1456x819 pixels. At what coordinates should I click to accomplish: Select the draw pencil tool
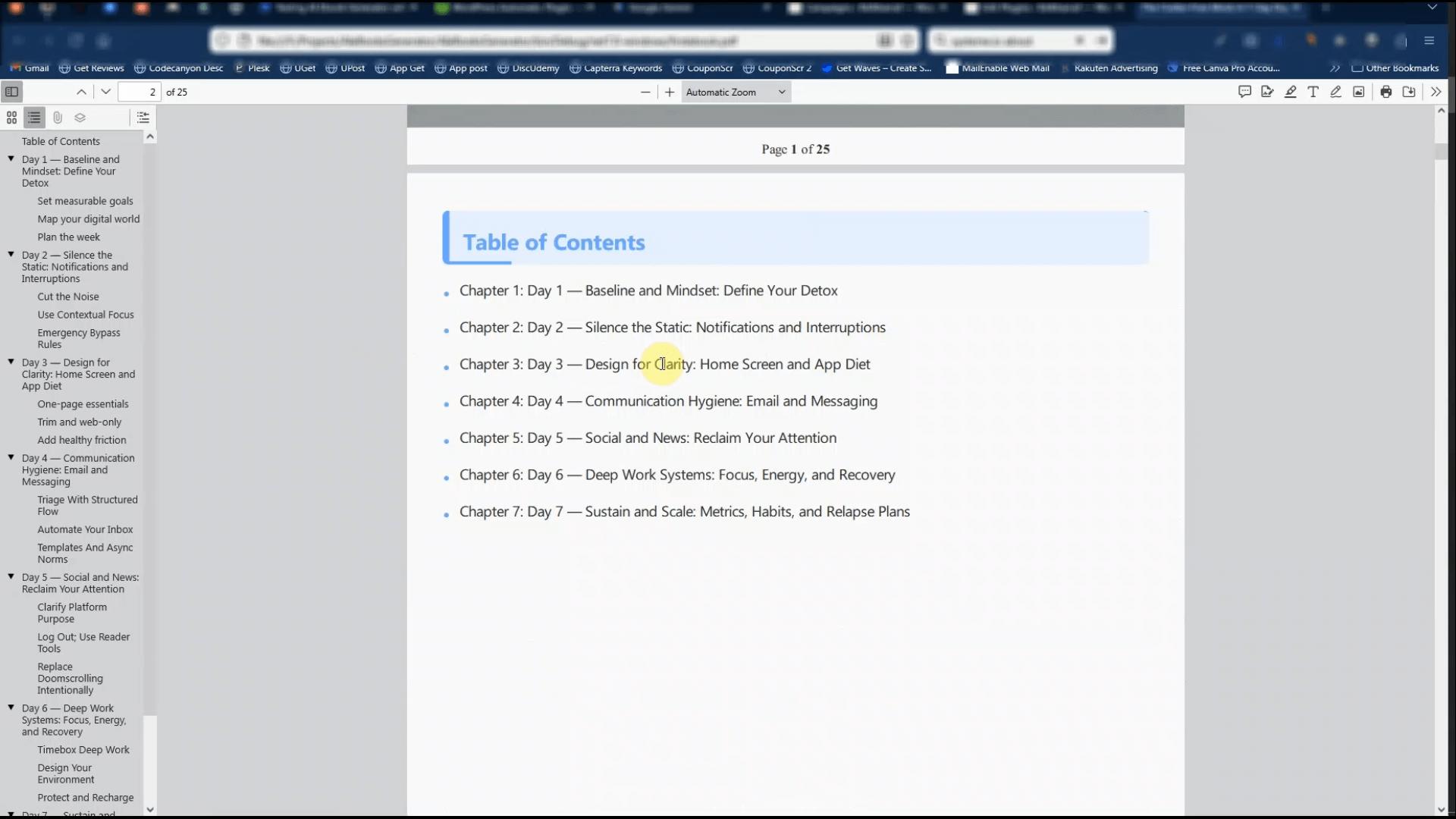coord(1335,92)
